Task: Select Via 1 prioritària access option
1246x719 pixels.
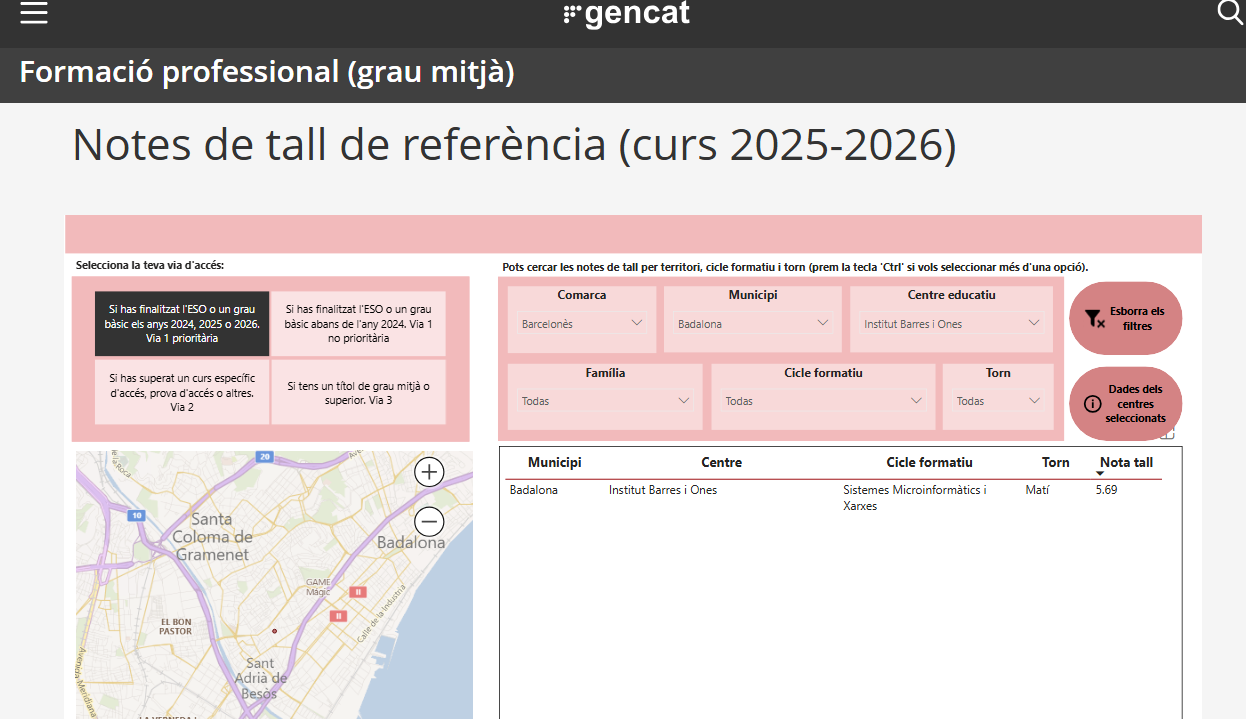Action: click(x=182, y=324)
